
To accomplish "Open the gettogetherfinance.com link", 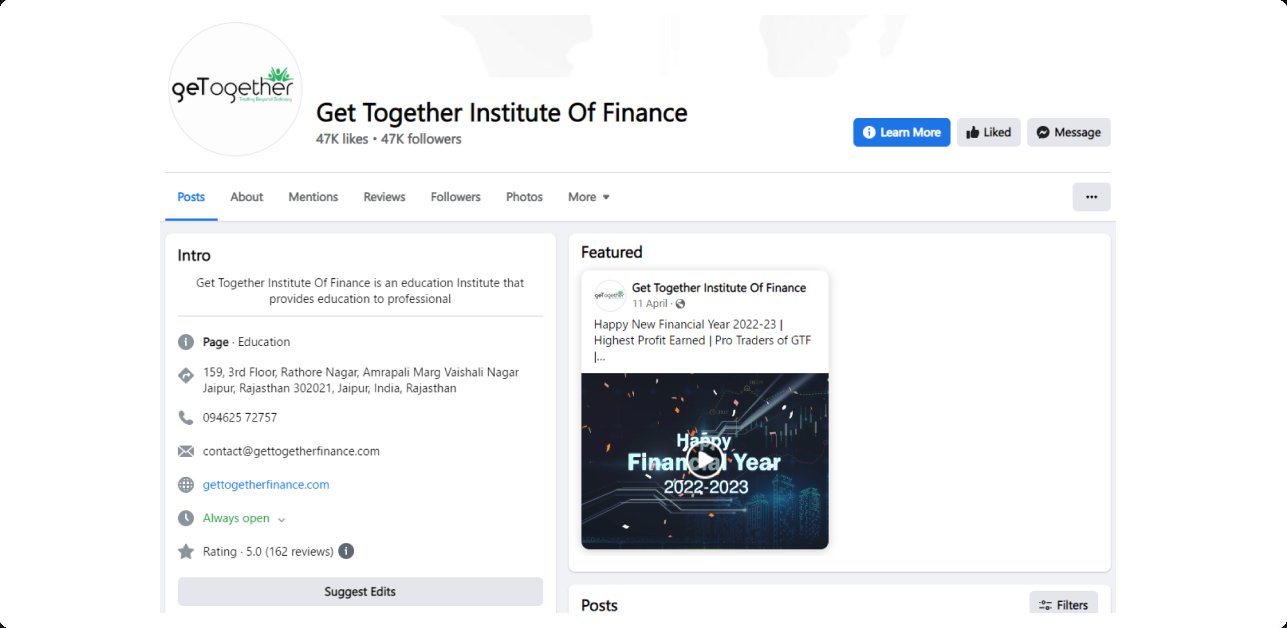I will (x=266, y=485).
